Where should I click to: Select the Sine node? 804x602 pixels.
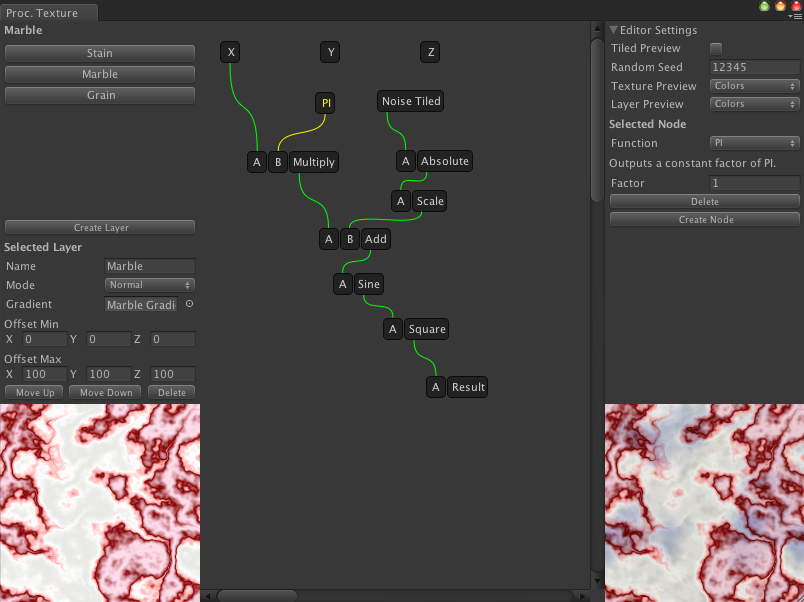(369, 284)
